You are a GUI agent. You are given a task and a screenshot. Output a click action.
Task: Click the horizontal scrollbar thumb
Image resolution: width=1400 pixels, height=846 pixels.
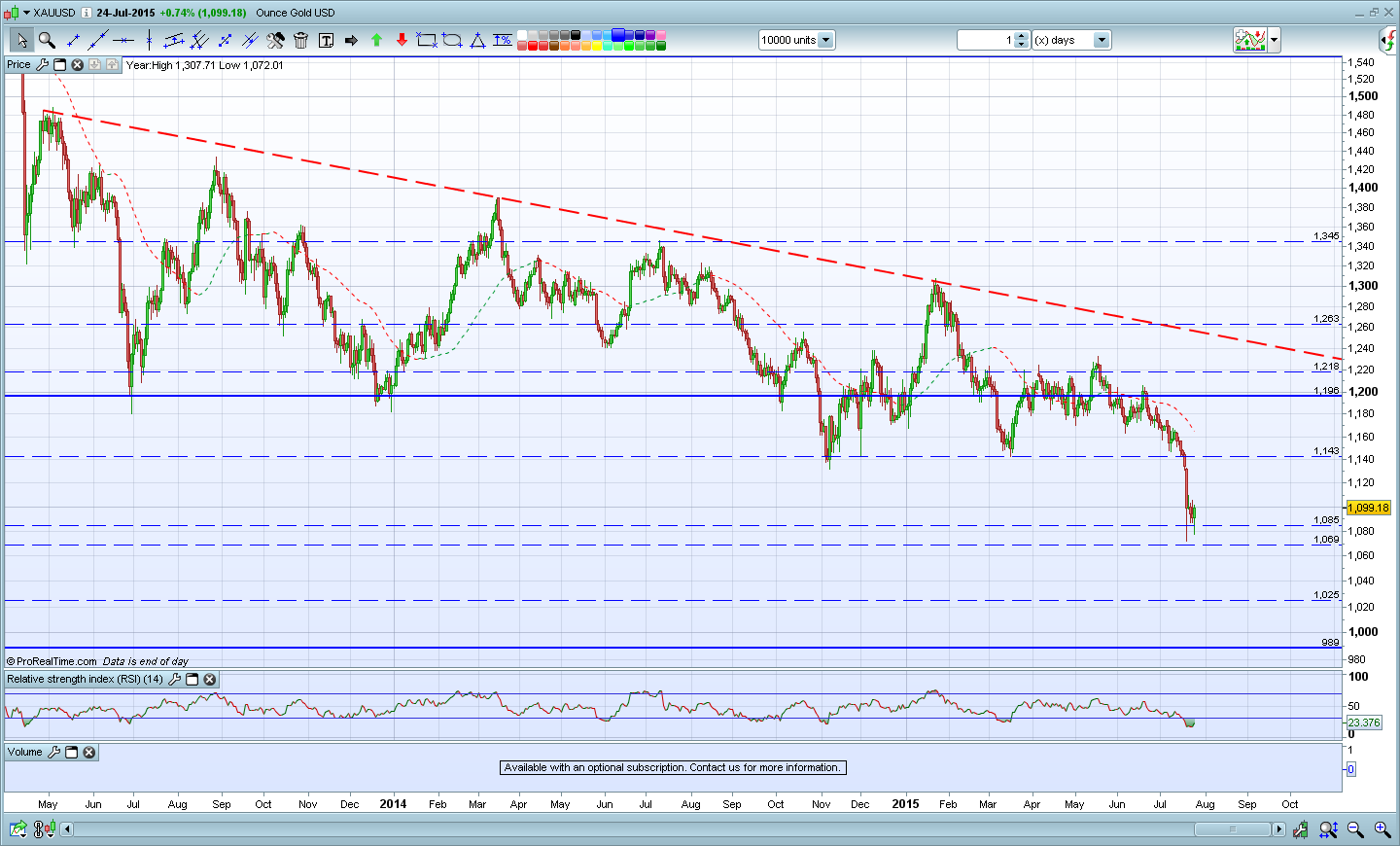pyautogui.click(x=1232, y=829)
